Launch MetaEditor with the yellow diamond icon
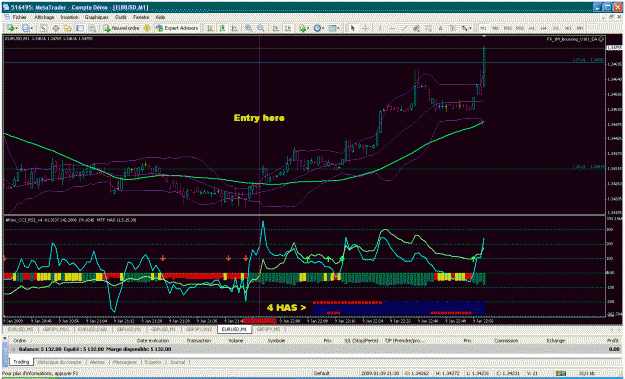This screenshot has height=379, width=625. (x=147, y=28)
